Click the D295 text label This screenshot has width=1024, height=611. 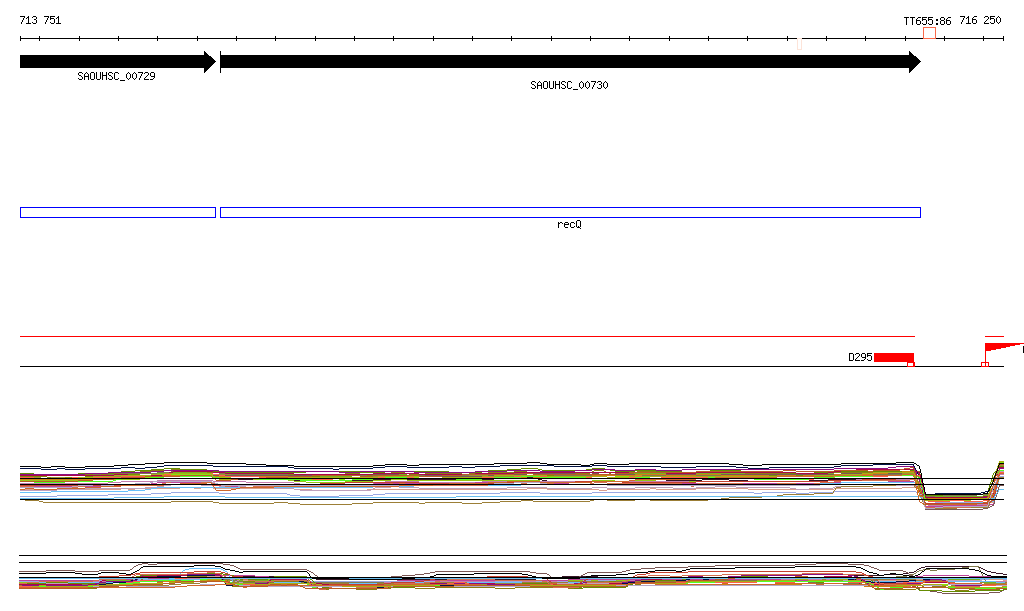coord(860,357)
